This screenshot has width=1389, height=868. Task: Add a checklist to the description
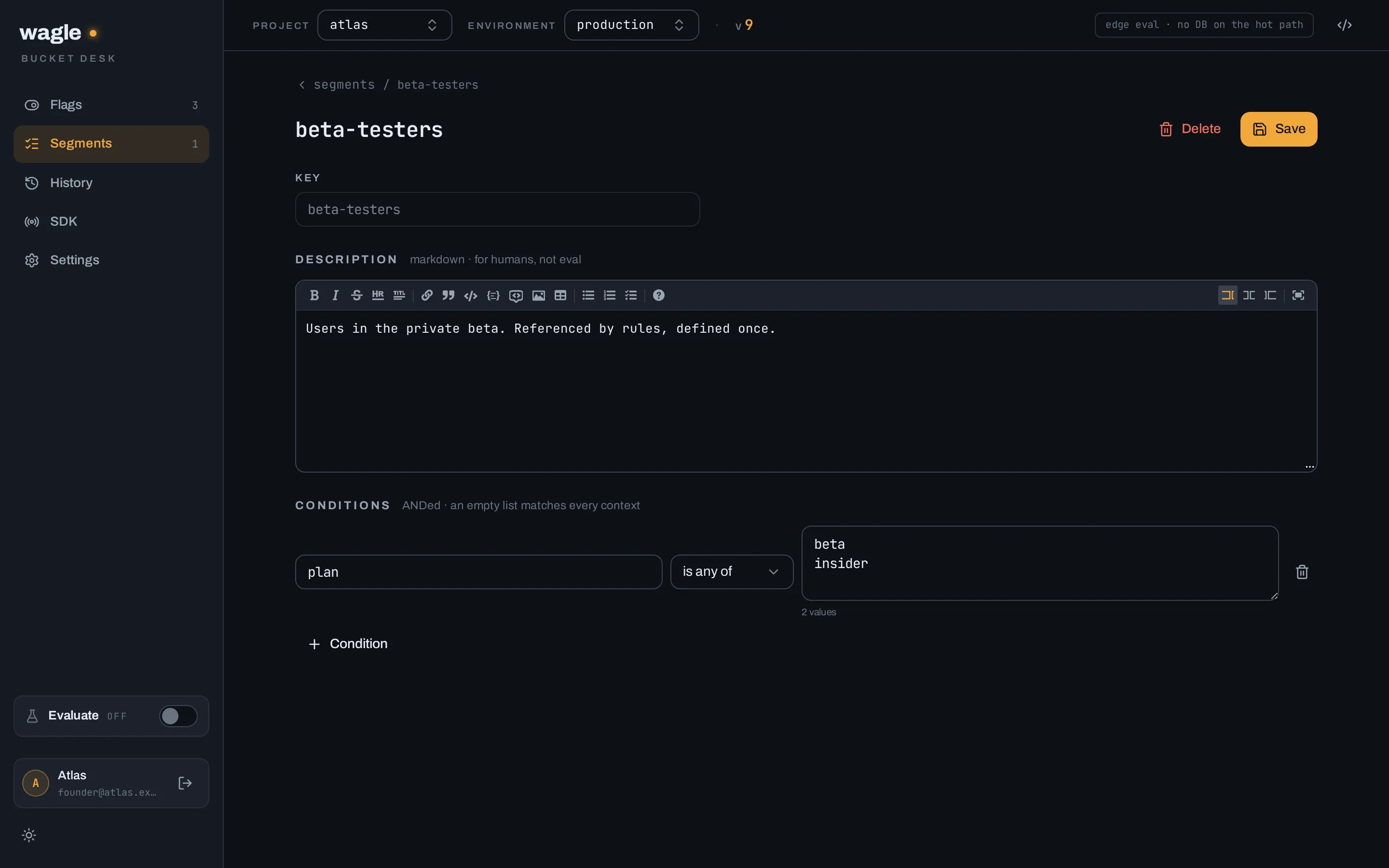pos(631,295)
